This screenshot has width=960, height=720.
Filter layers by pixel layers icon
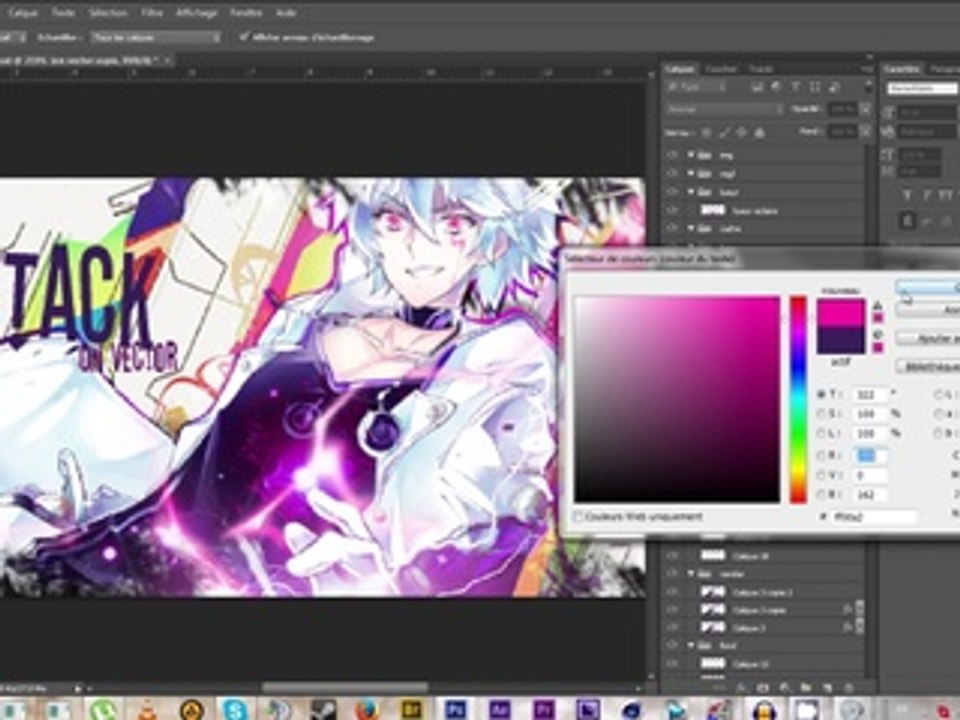[x=757, y=88]
